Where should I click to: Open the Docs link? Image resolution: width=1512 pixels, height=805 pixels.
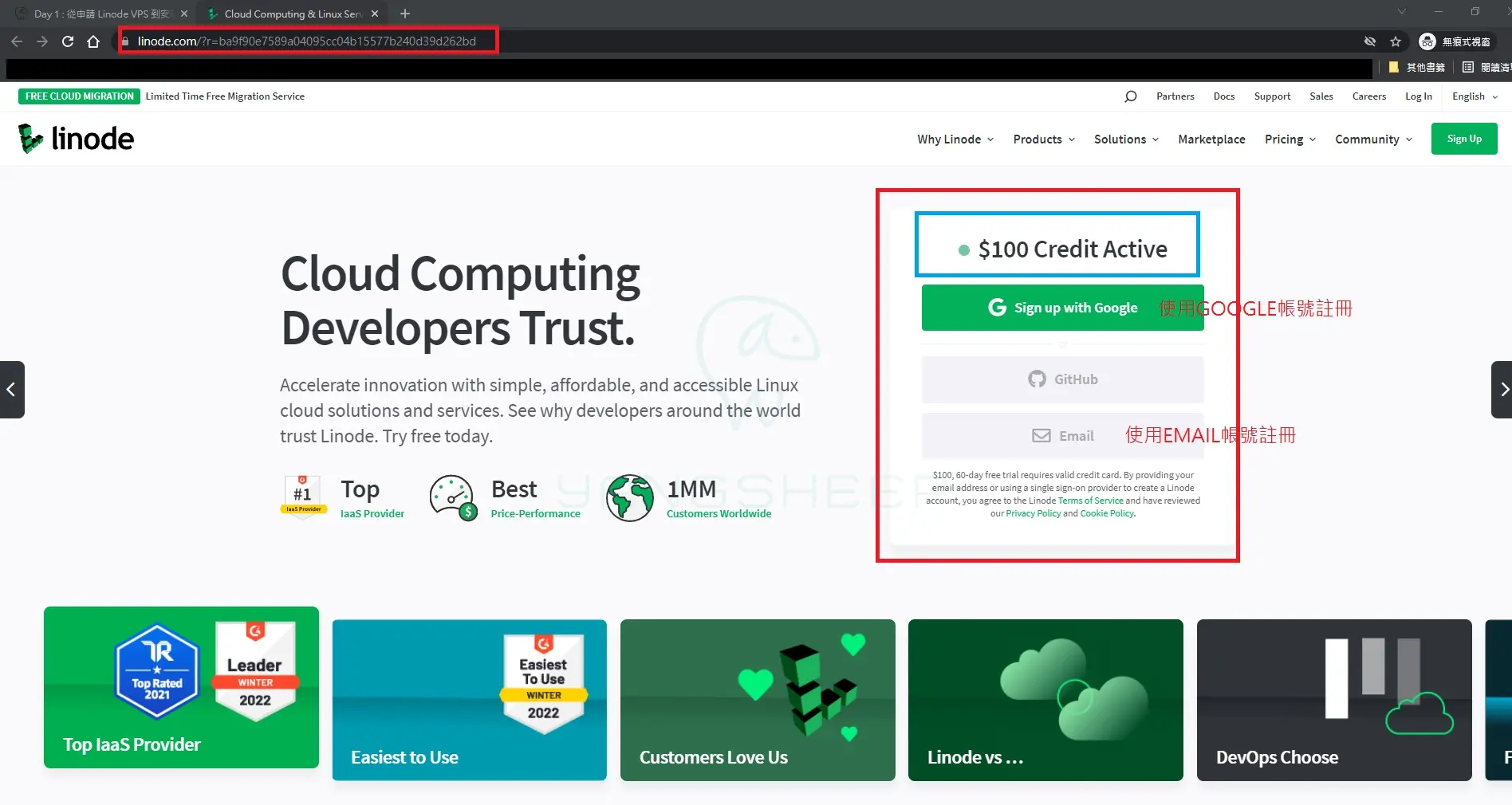[1223, 96]
